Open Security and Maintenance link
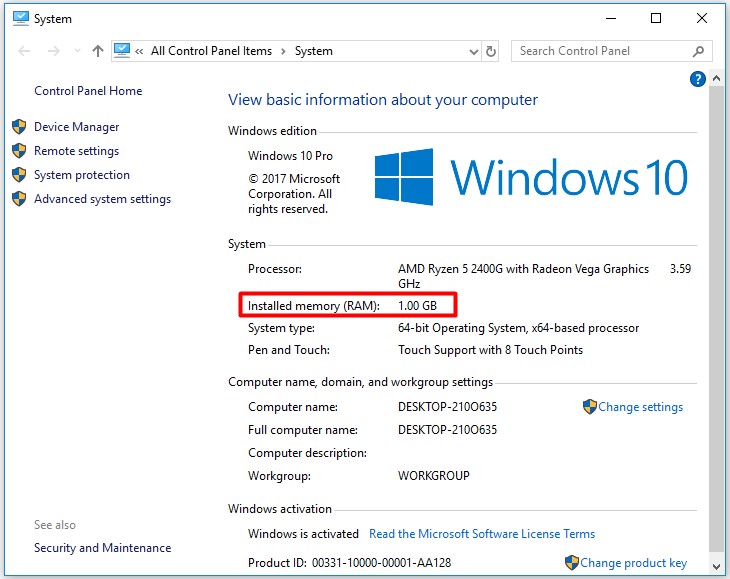Viewport: 730px width, 579px height. click(x=102, y=548)
